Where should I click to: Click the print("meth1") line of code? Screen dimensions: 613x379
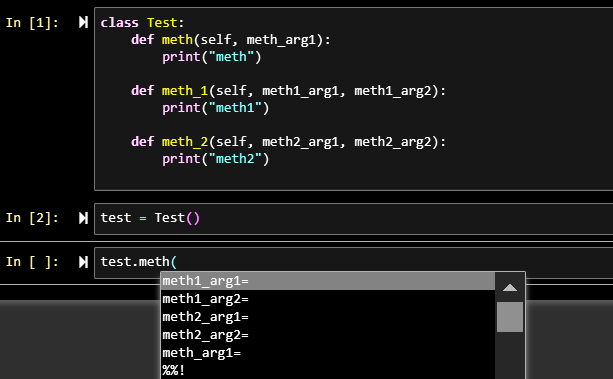[x=215, y=108]
